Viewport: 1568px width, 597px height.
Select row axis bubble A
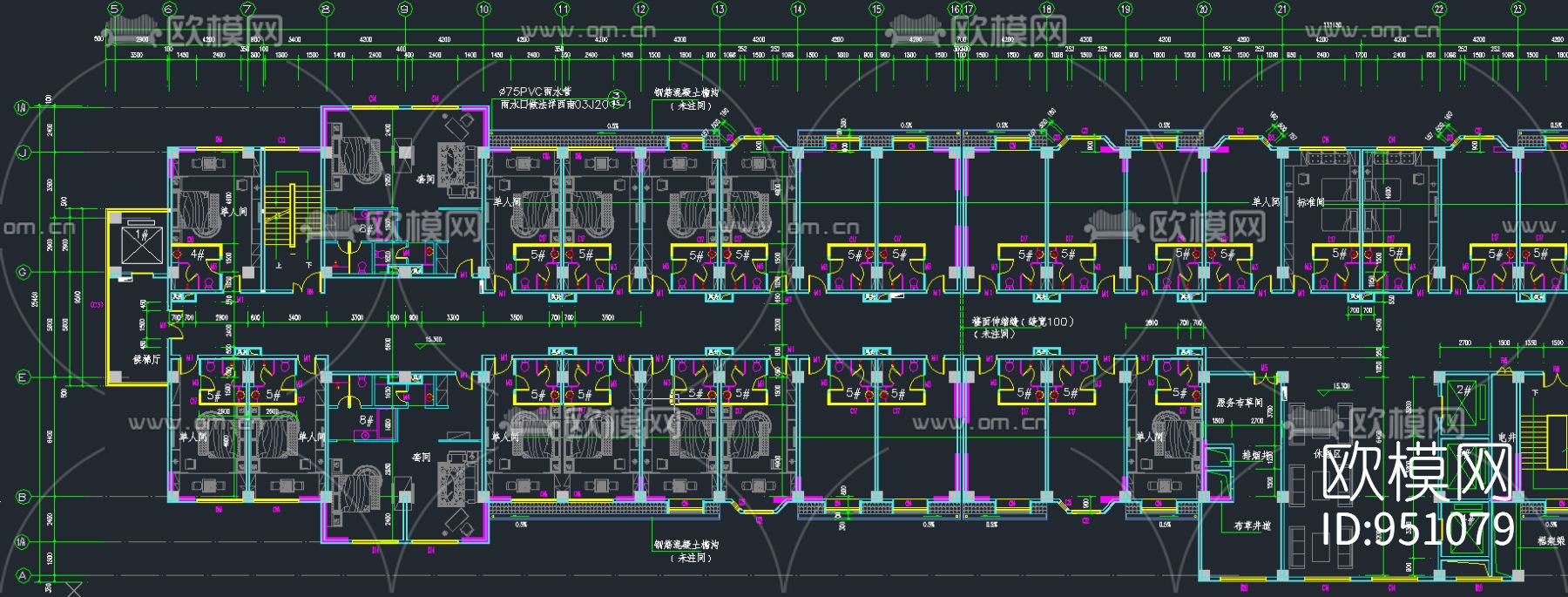[23, 575]
